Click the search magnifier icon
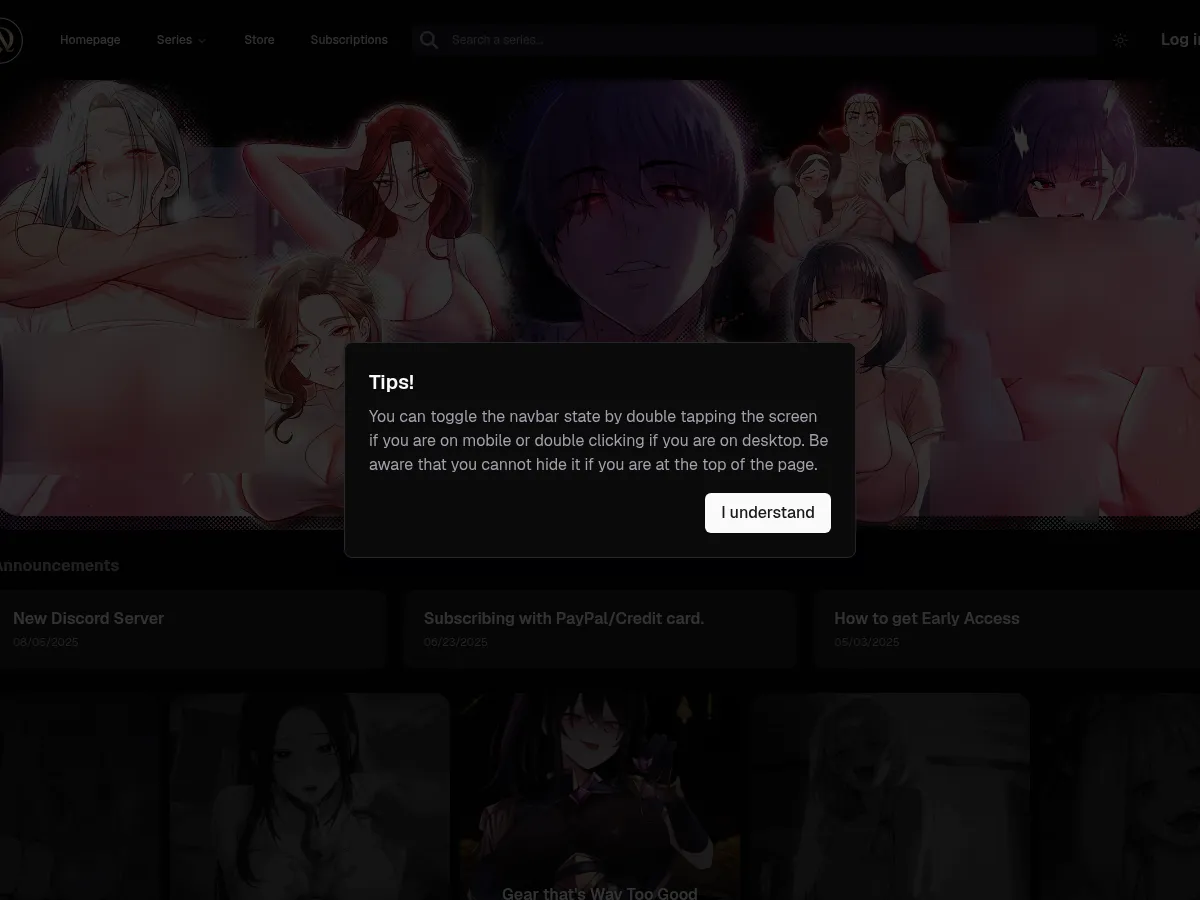1200x900 pixels. (x=429, y=40)
